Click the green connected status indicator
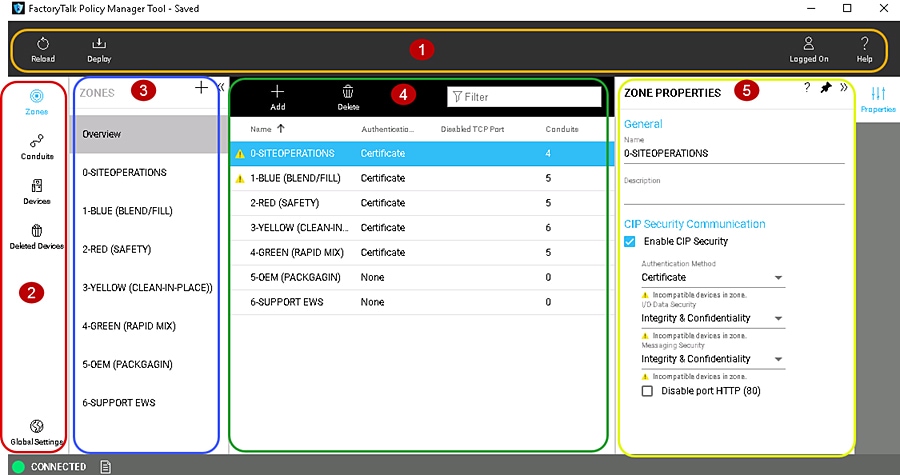The width and height of the screenshot is (900, 475). [18, 467]
